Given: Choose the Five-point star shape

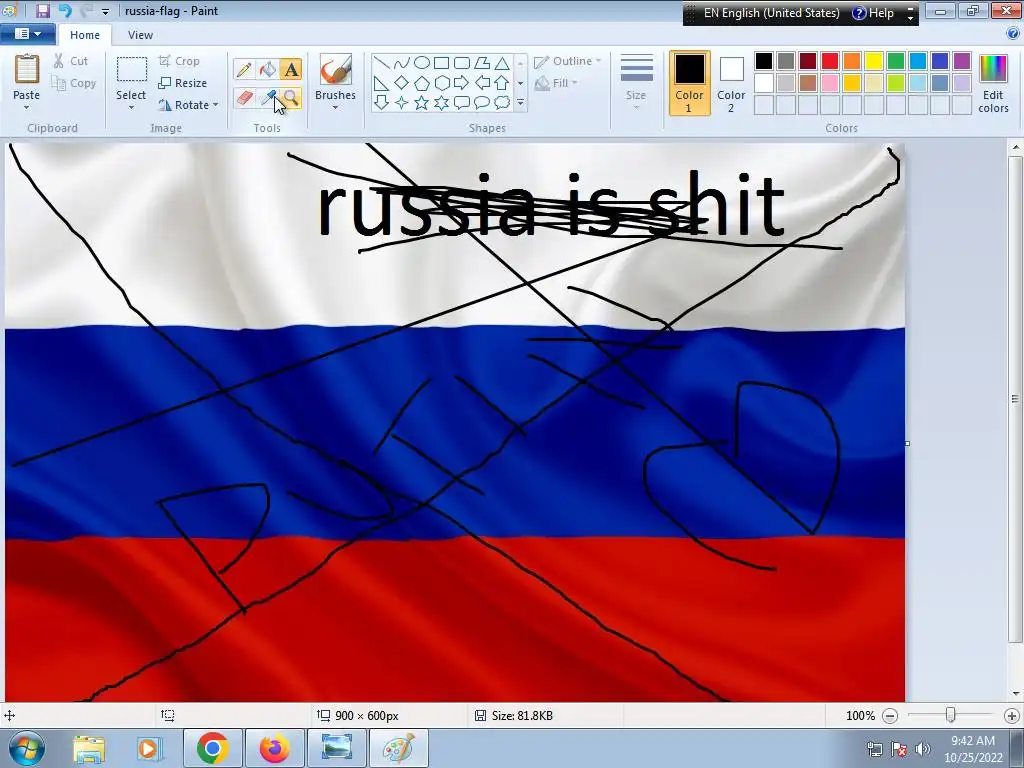Looking at the screenshot, I should pos(422,103).
